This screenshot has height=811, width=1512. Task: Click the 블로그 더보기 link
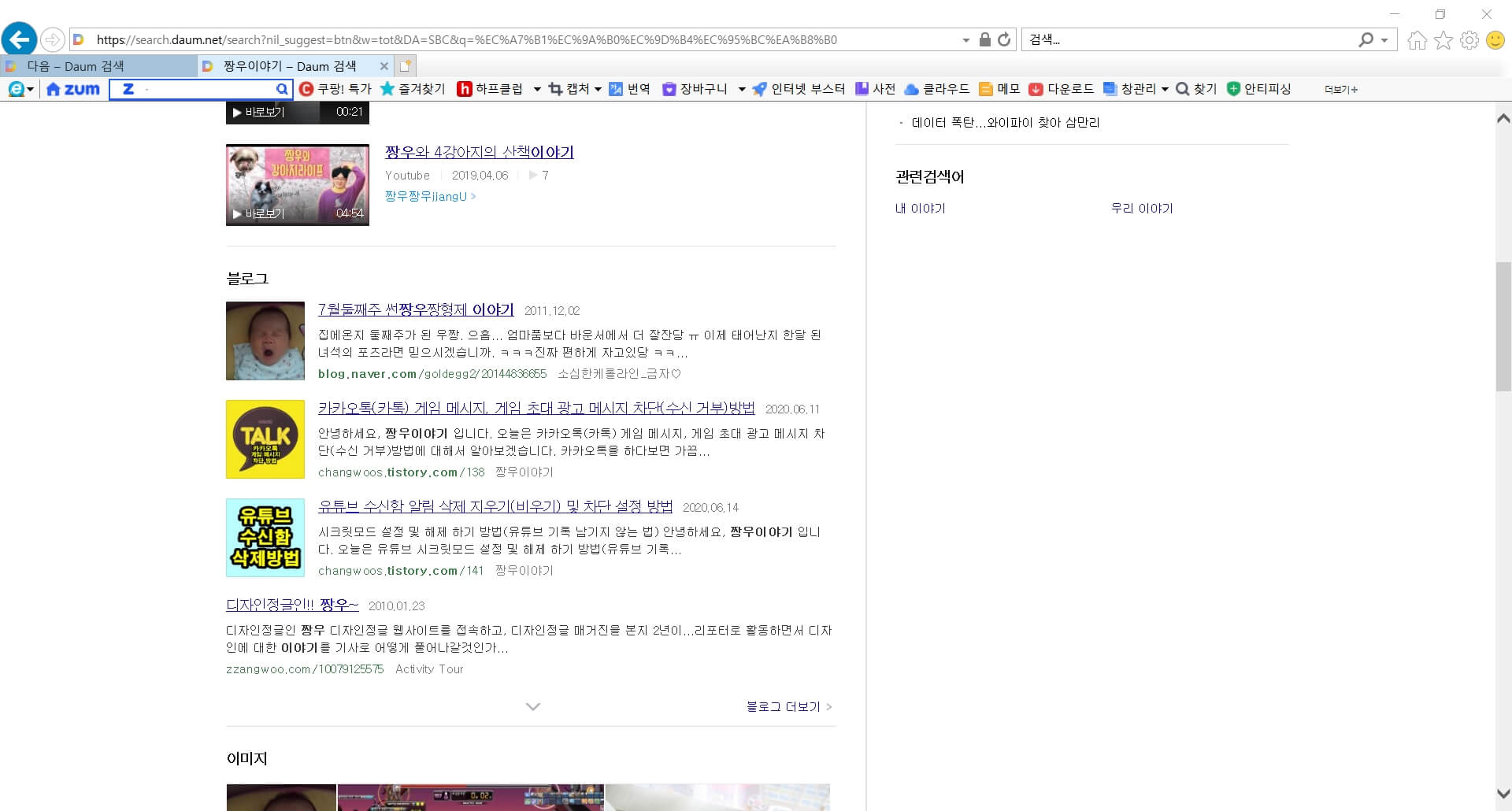784,706
